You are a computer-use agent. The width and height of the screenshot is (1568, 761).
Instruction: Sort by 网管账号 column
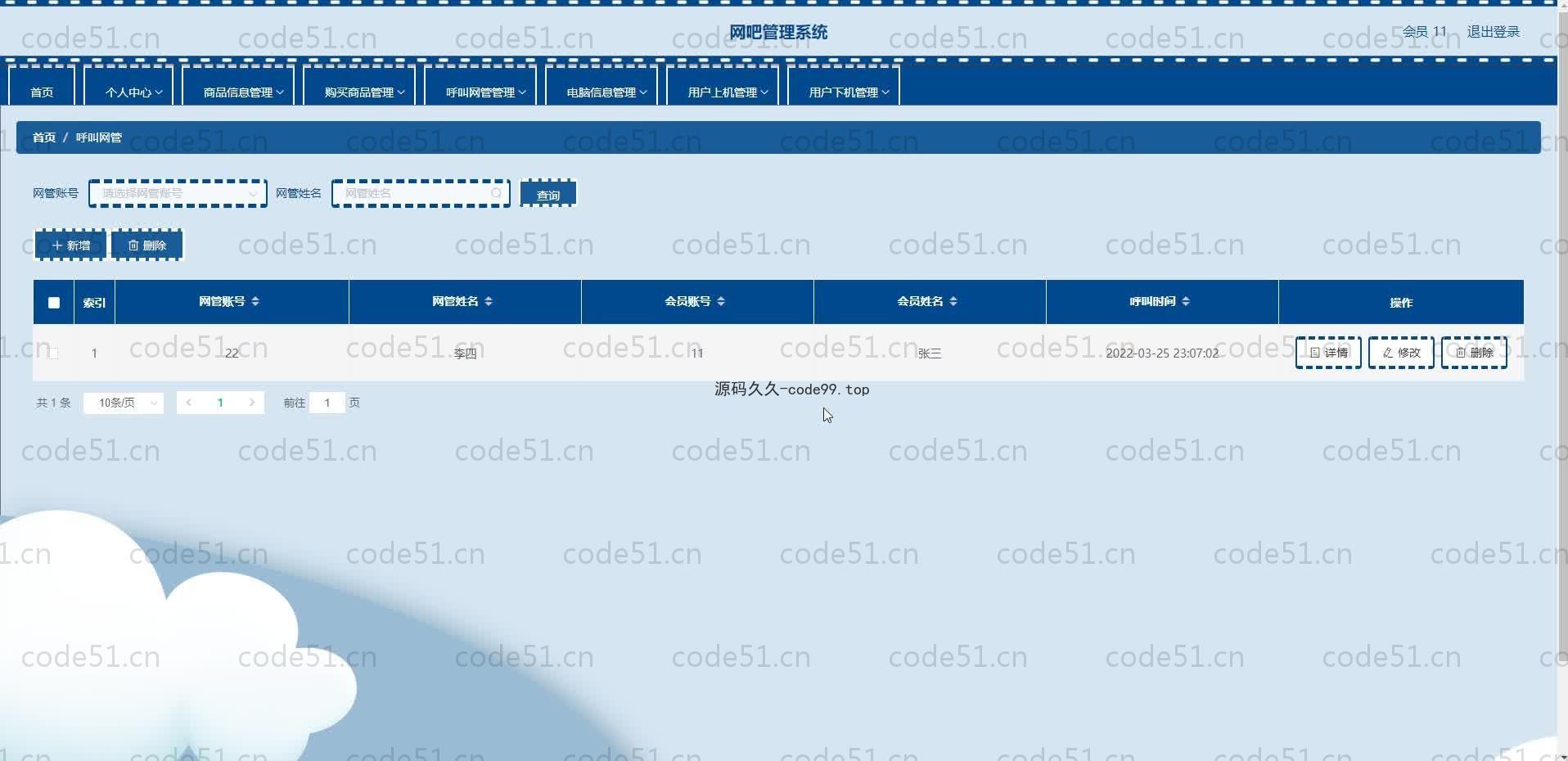tap(255, 301)
